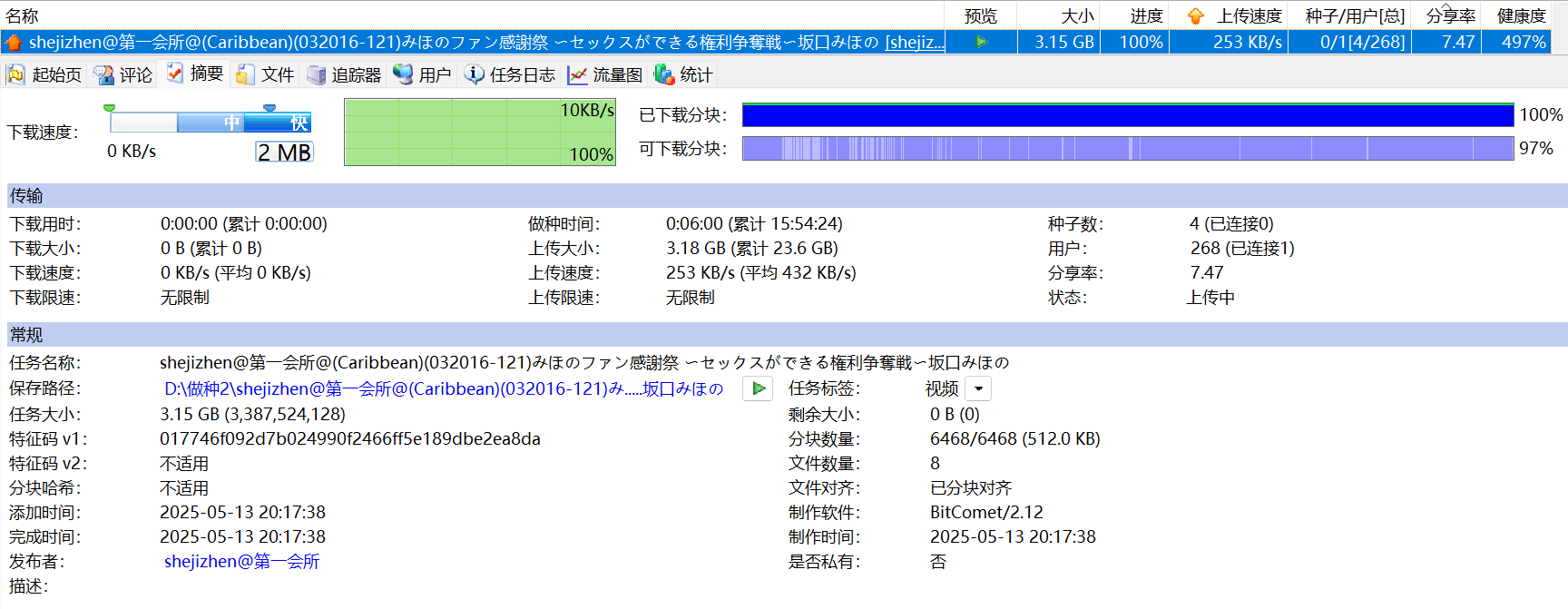1568x609 pixels.
Task: Expand the 任务标签 视频 dropdown arrow
Action: pyautogui.click(x=978, y=388)
